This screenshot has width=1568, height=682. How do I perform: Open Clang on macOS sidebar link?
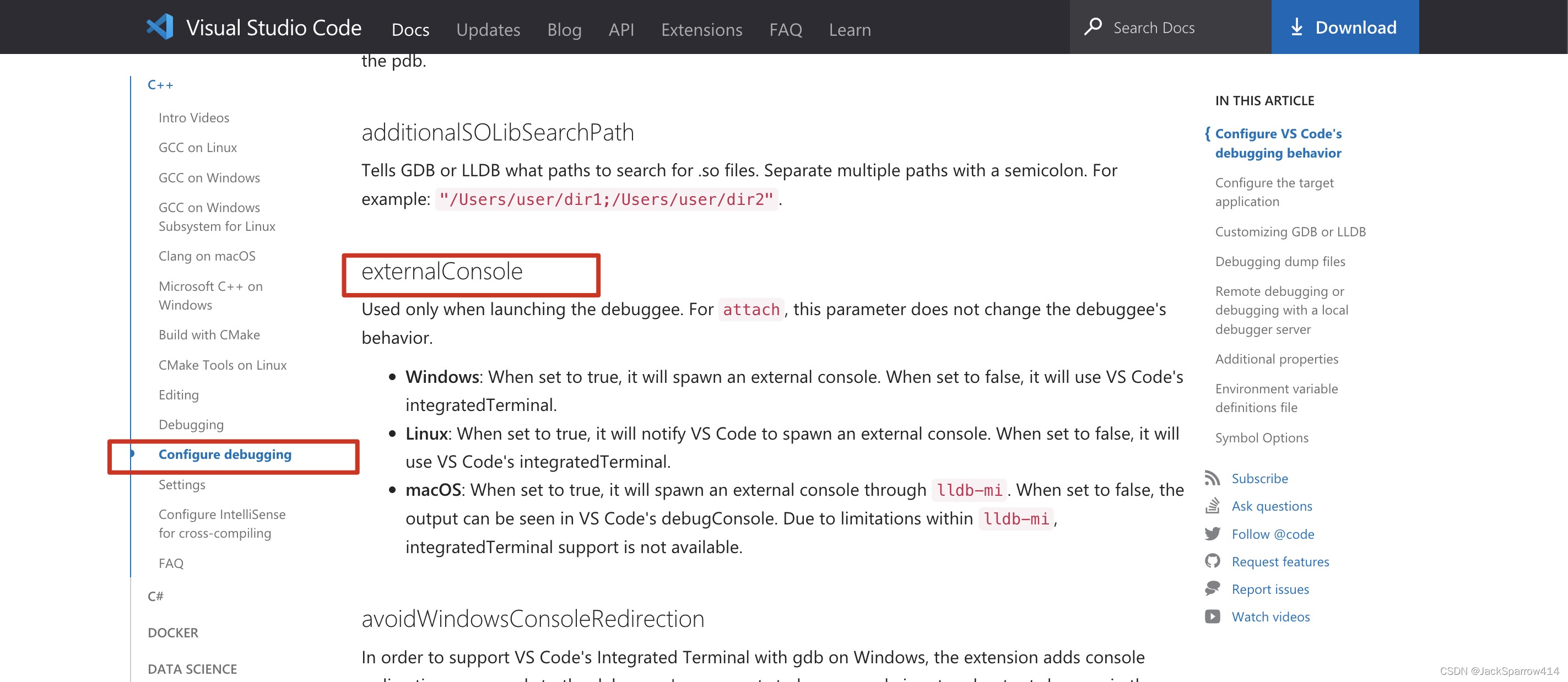(207, 256)
